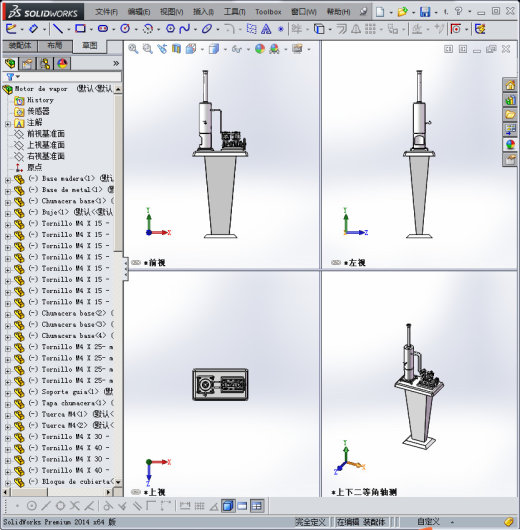Select the History item in feature tree
The image size is (520, 530).
tap(40, 100)
